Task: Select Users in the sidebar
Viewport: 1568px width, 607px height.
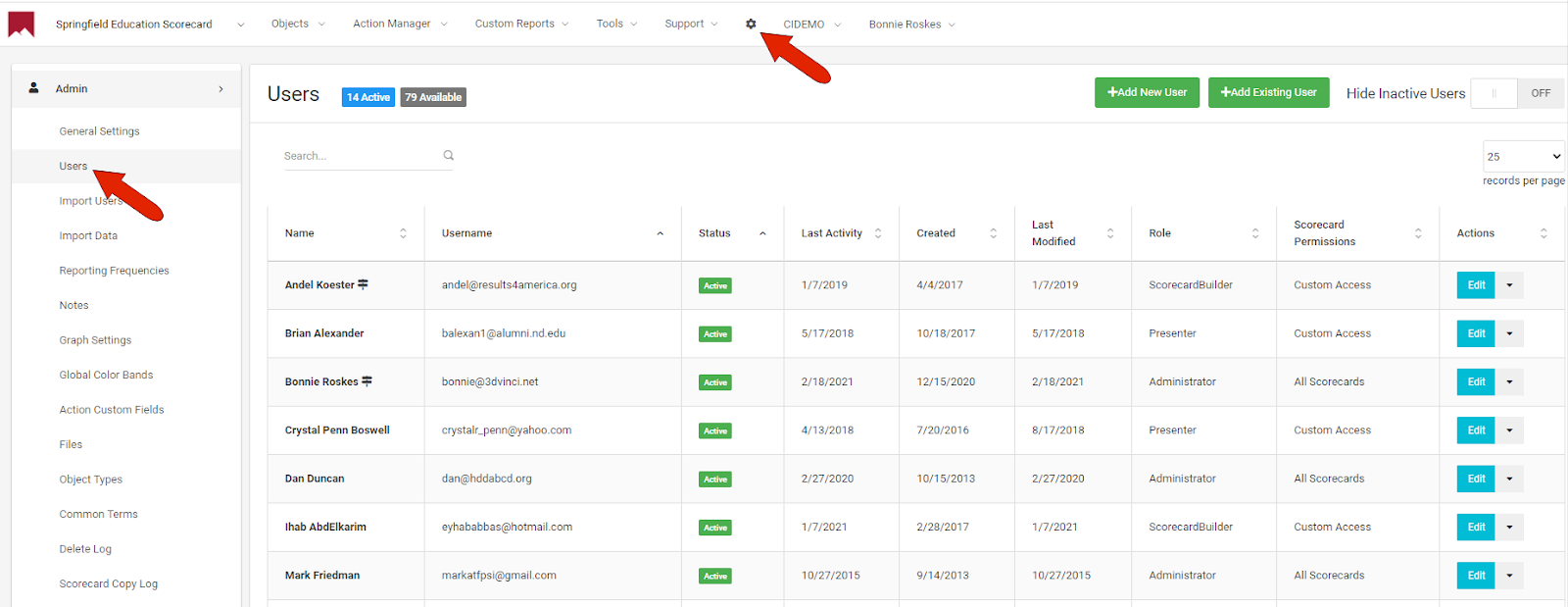Action: click(73, 166)
